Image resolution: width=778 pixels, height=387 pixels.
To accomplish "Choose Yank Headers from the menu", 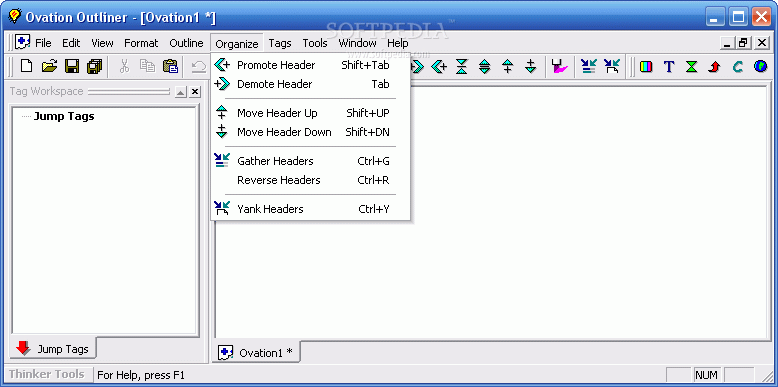I will click(311, 209).
